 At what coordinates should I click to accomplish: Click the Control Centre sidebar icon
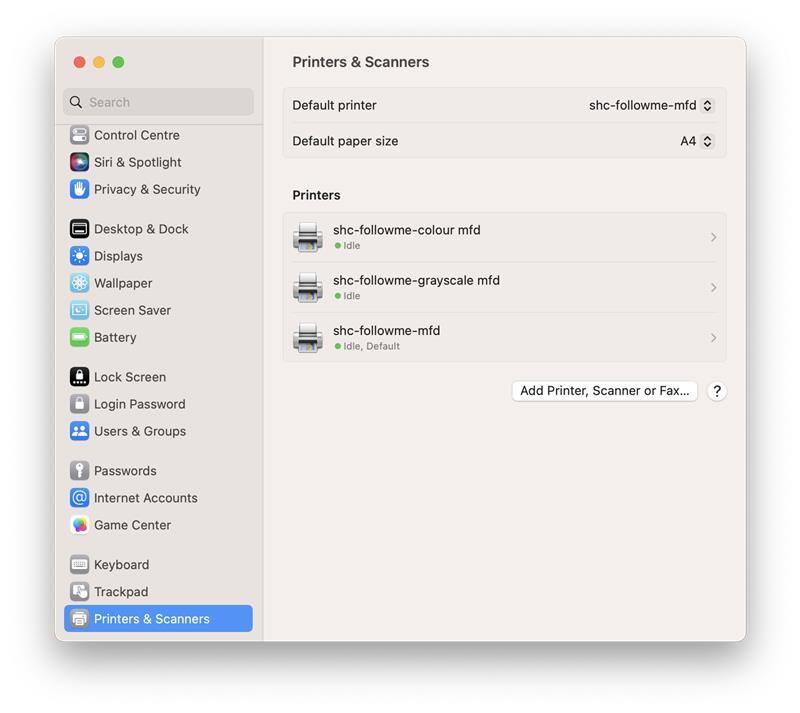(79, 135)
